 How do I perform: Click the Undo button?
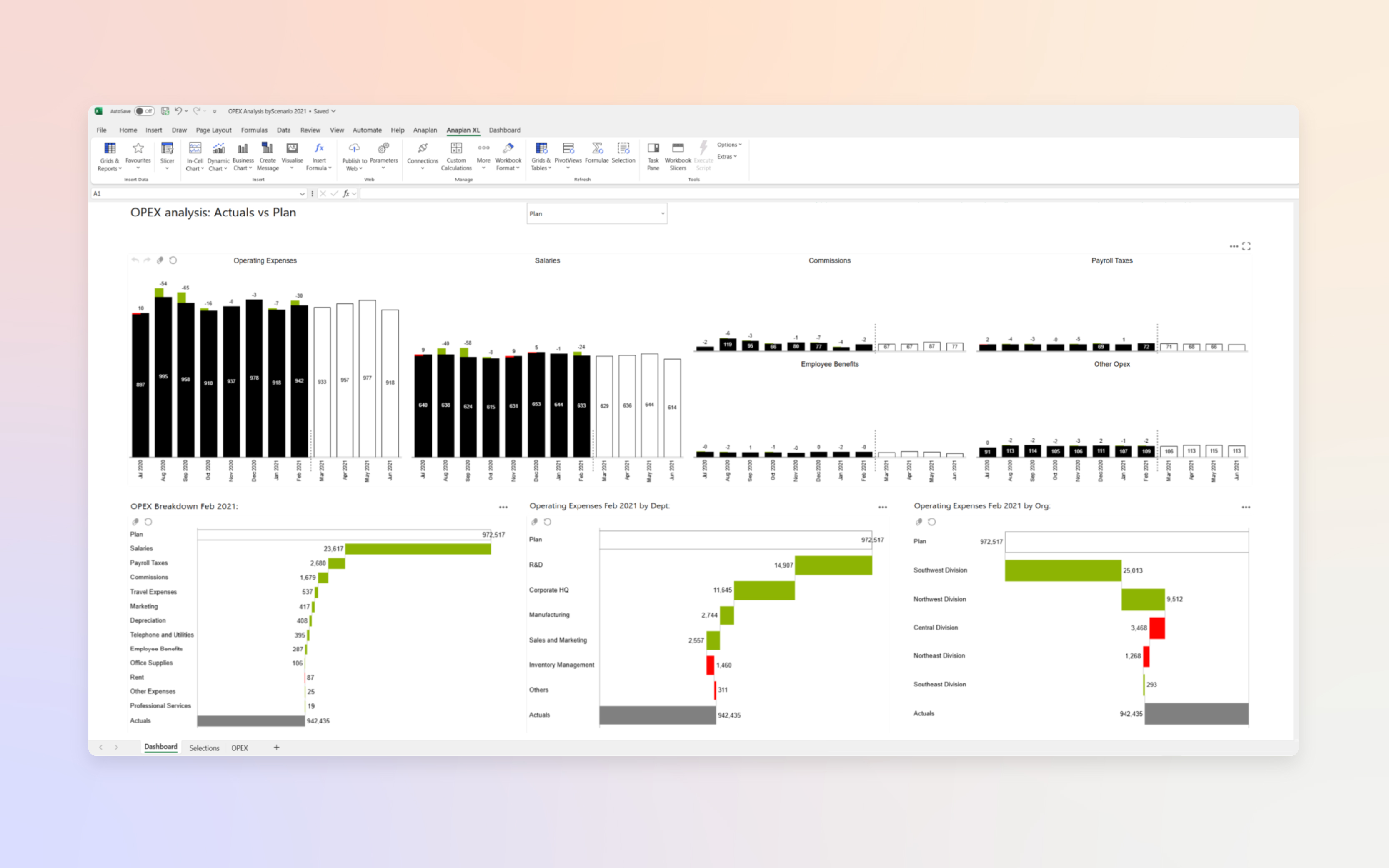click(178, 111)
